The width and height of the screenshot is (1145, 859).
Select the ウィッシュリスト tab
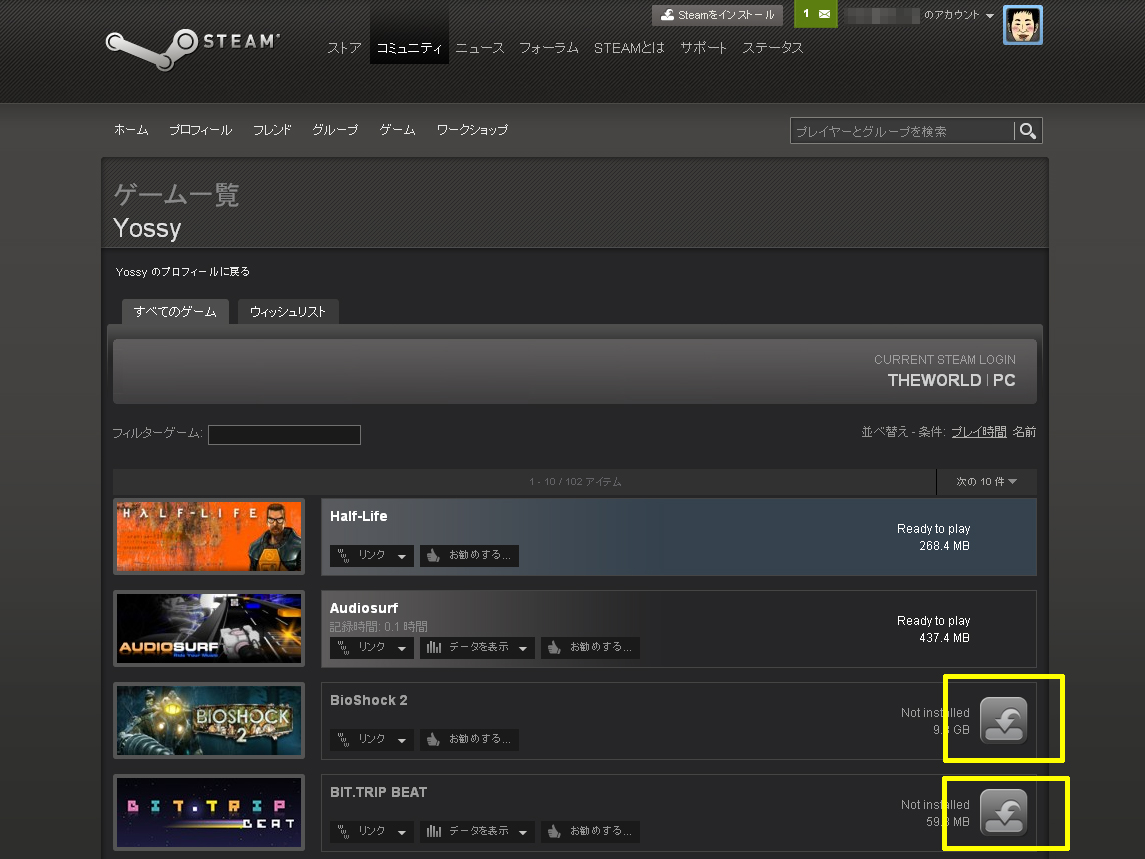(288, 312)
